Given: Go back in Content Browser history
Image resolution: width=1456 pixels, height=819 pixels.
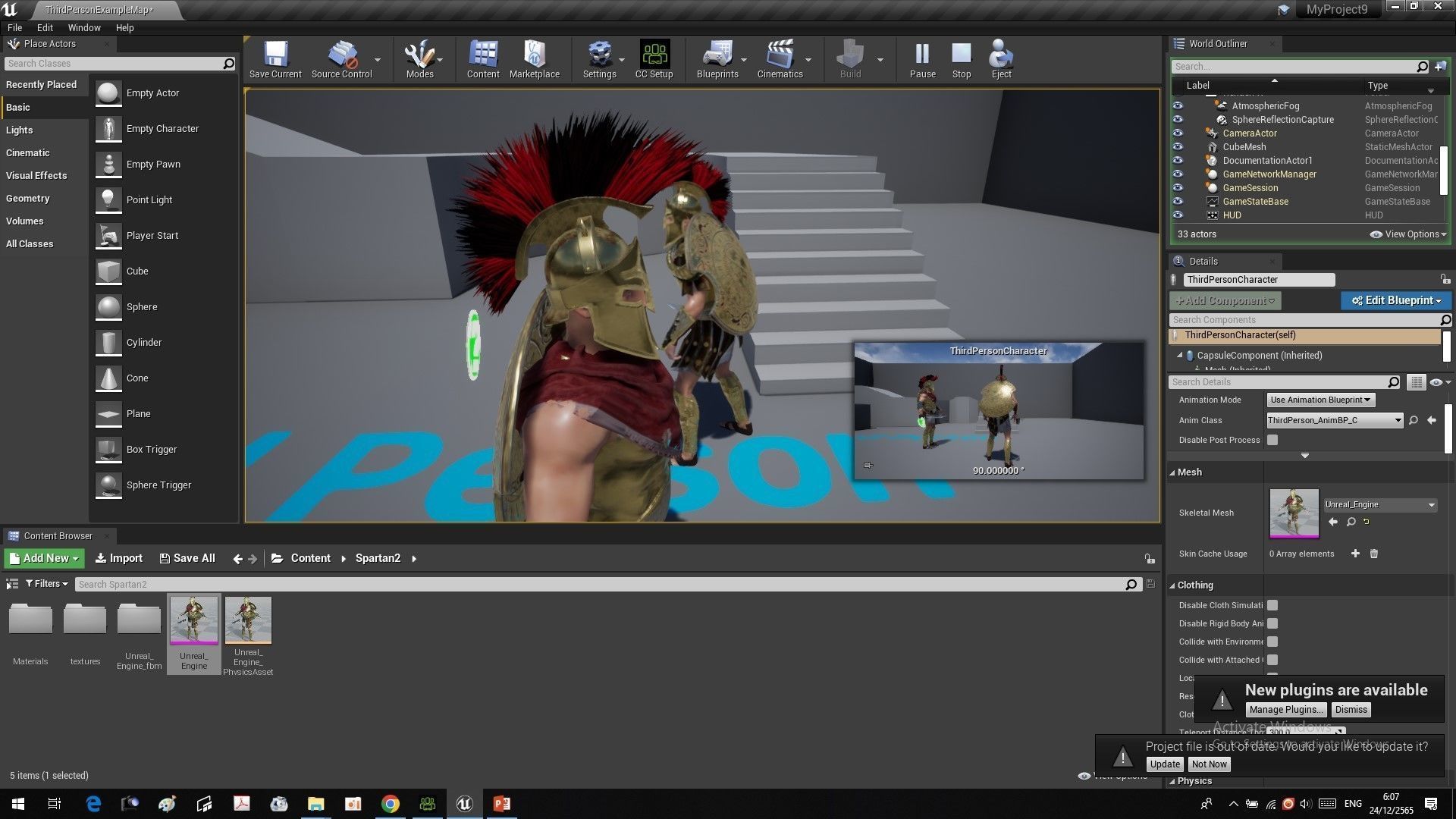Looking at the screenshot, I should [237, 559].
